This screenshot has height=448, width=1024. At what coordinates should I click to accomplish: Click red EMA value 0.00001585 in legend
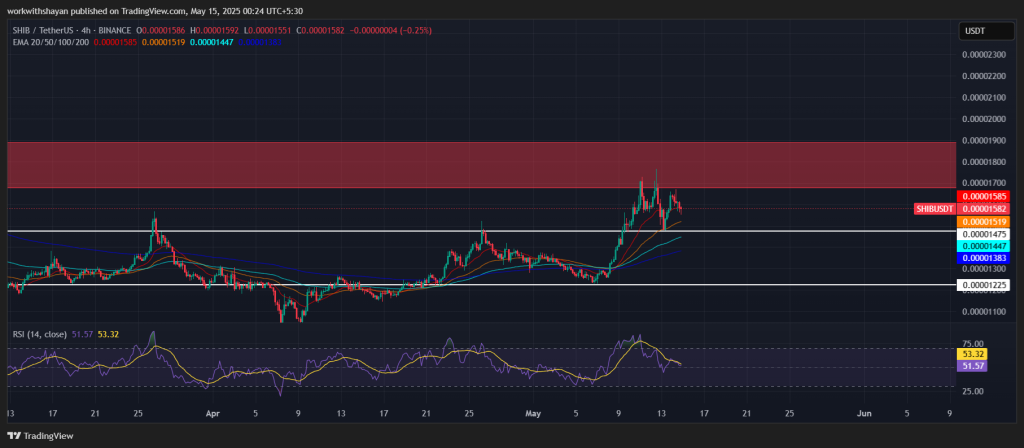coord(116,42)
